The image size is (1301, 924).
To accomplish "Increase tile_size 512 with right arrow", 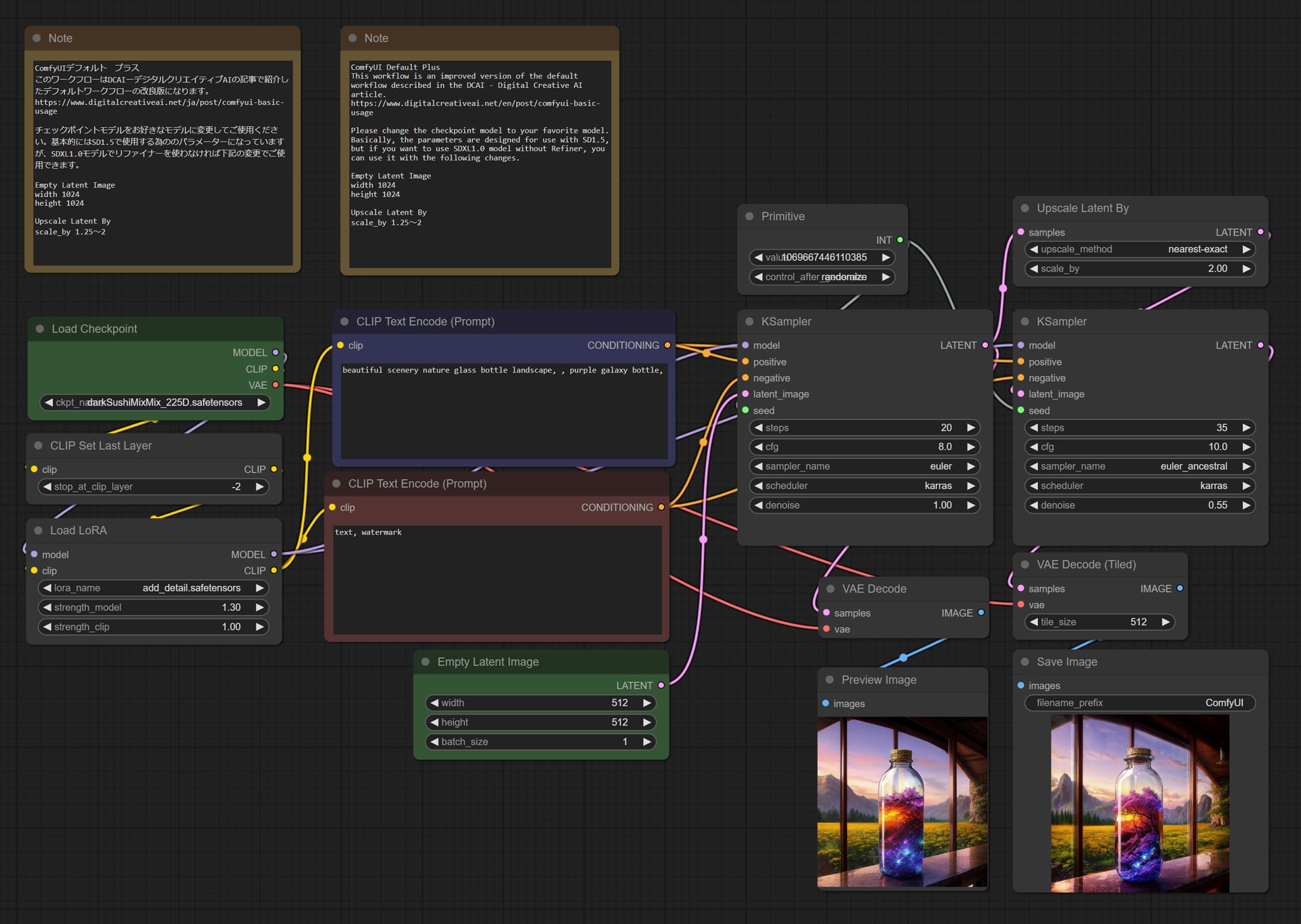I will point(1165,623).
